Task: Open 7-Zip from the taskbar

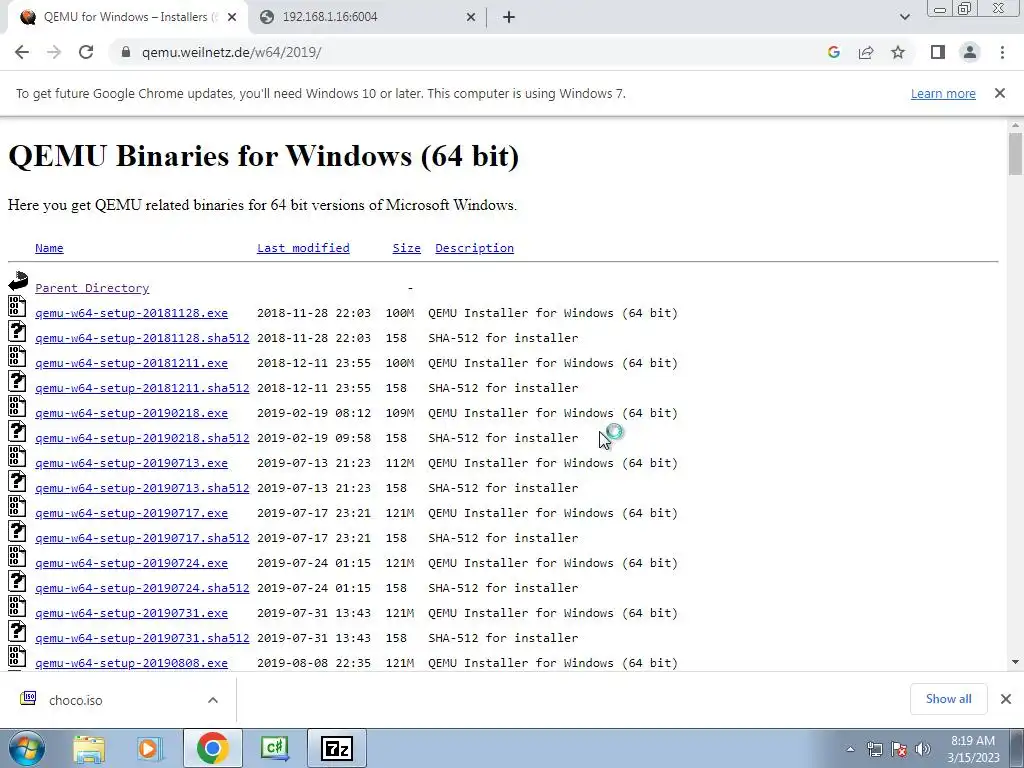Action: [336, 748]
